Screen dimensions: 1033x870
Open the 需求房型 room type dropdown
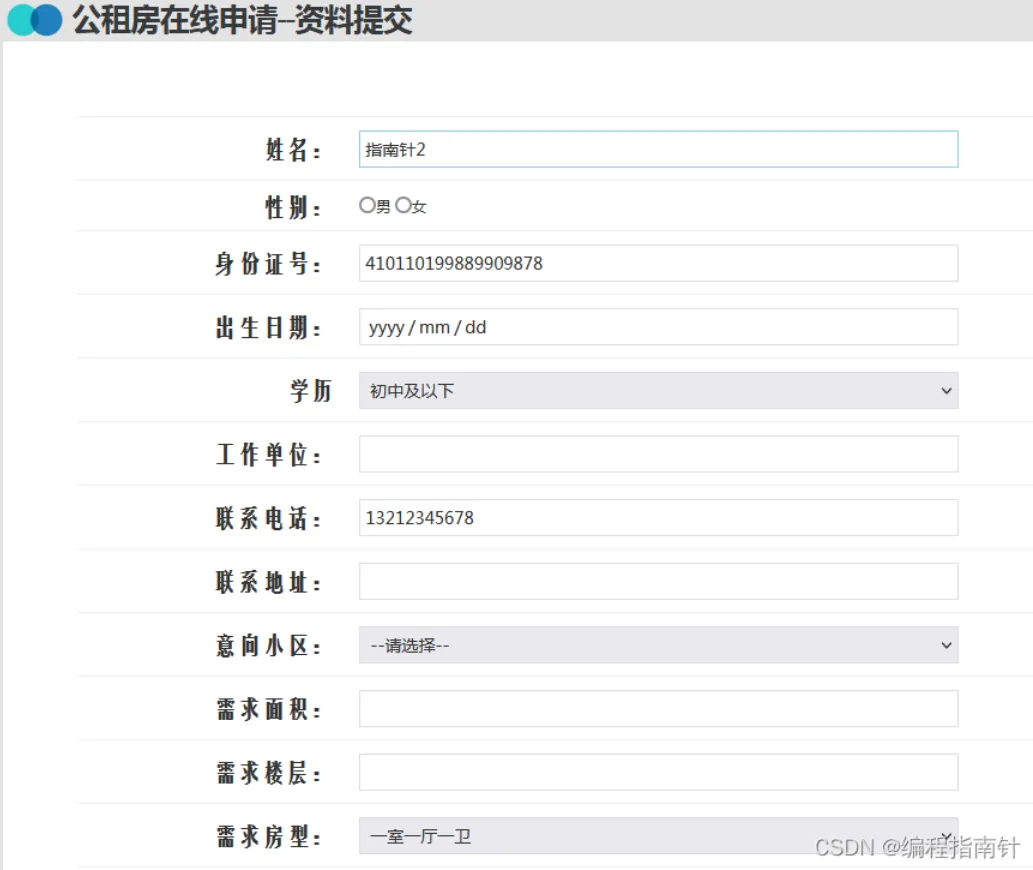coord(658,836)
